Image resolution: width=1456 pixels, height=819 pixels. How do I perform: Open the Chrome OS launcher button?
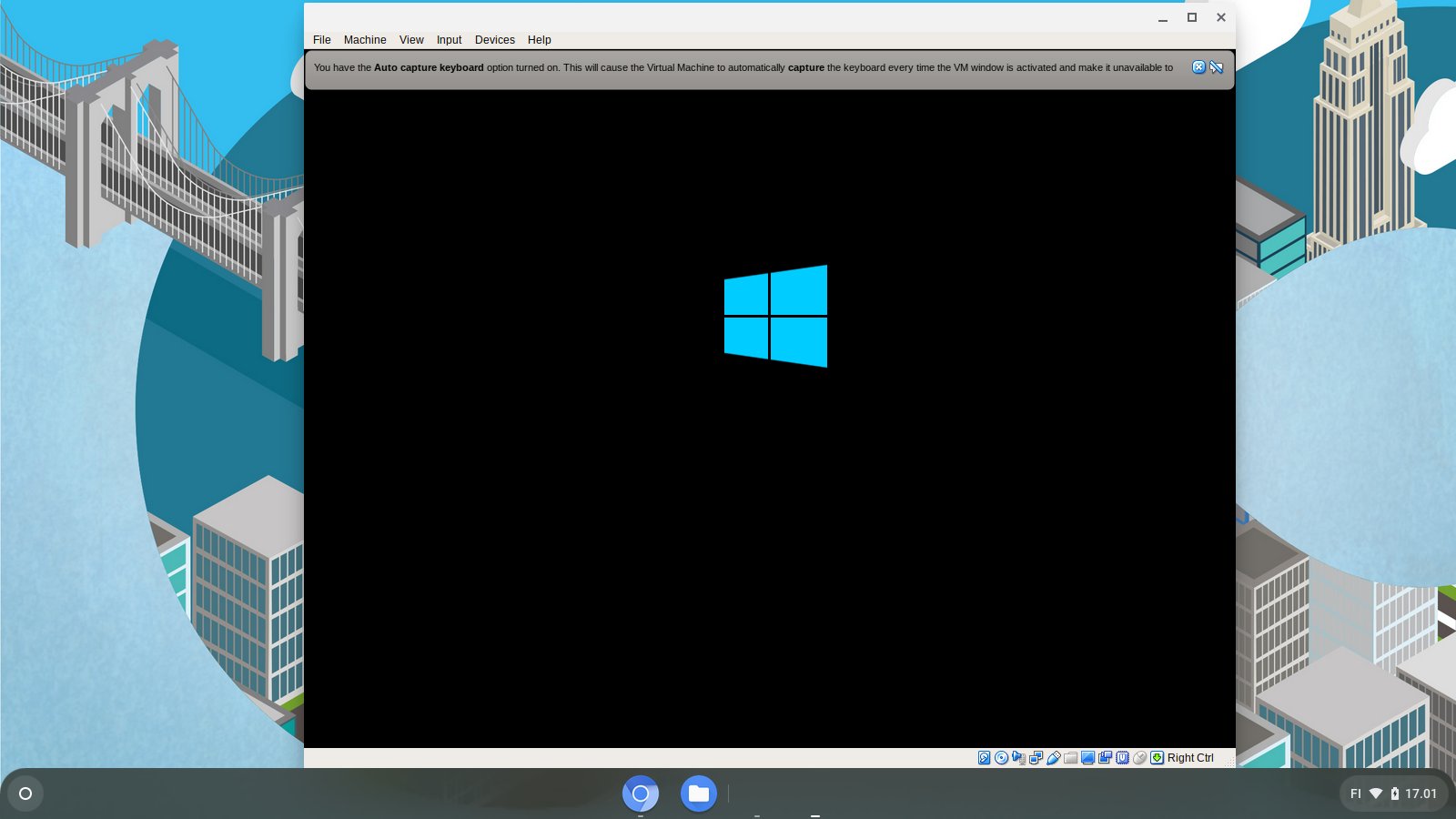point(25,794)
